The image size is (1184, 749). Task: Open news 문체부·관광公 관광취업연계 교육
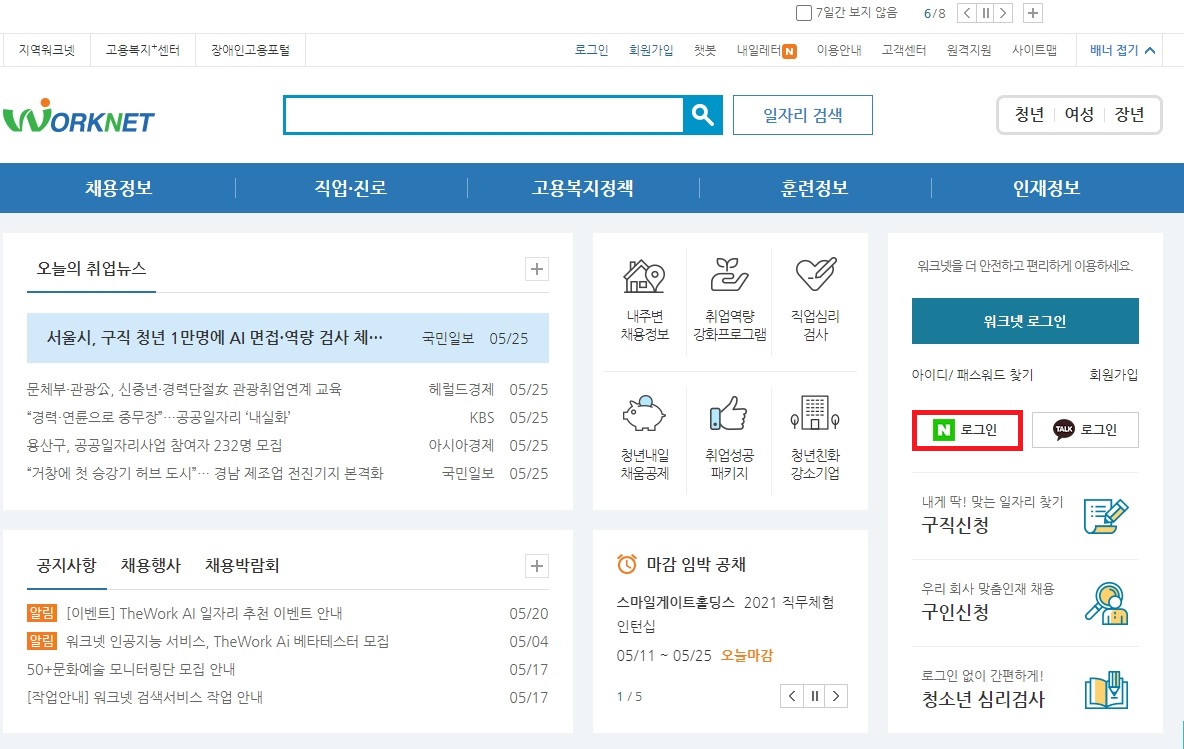tap(184, 390)
